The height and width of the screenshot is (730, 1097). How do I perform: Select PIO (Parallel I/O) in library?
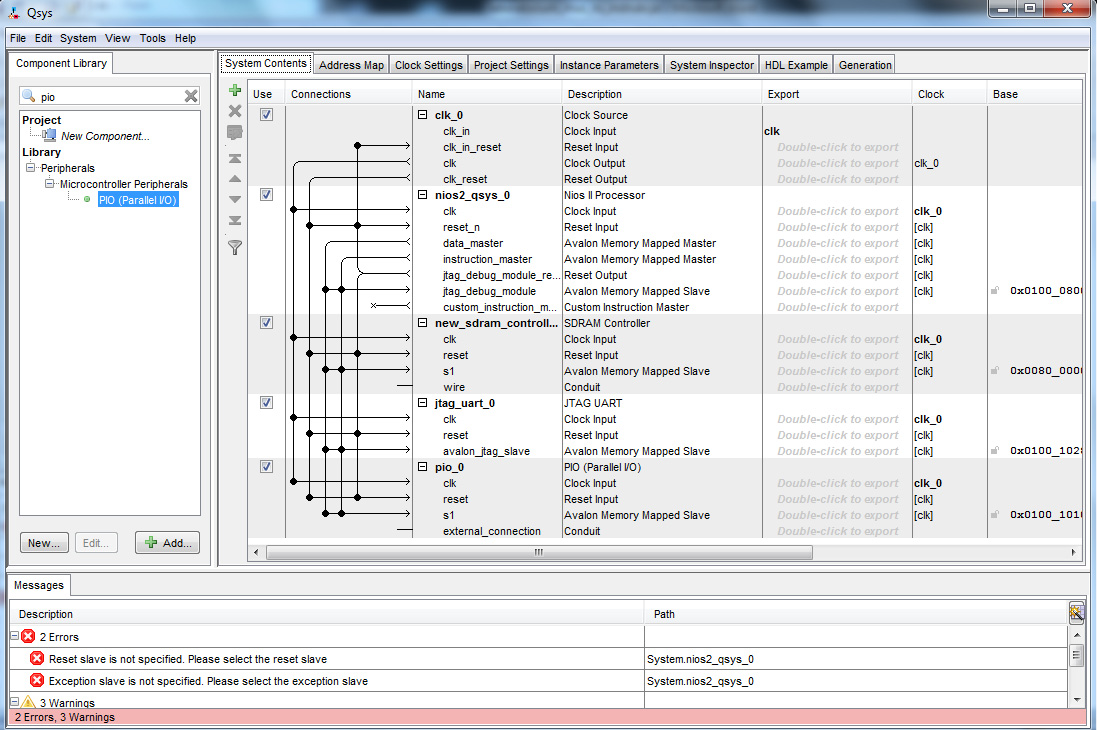click(x=138, y=199)
